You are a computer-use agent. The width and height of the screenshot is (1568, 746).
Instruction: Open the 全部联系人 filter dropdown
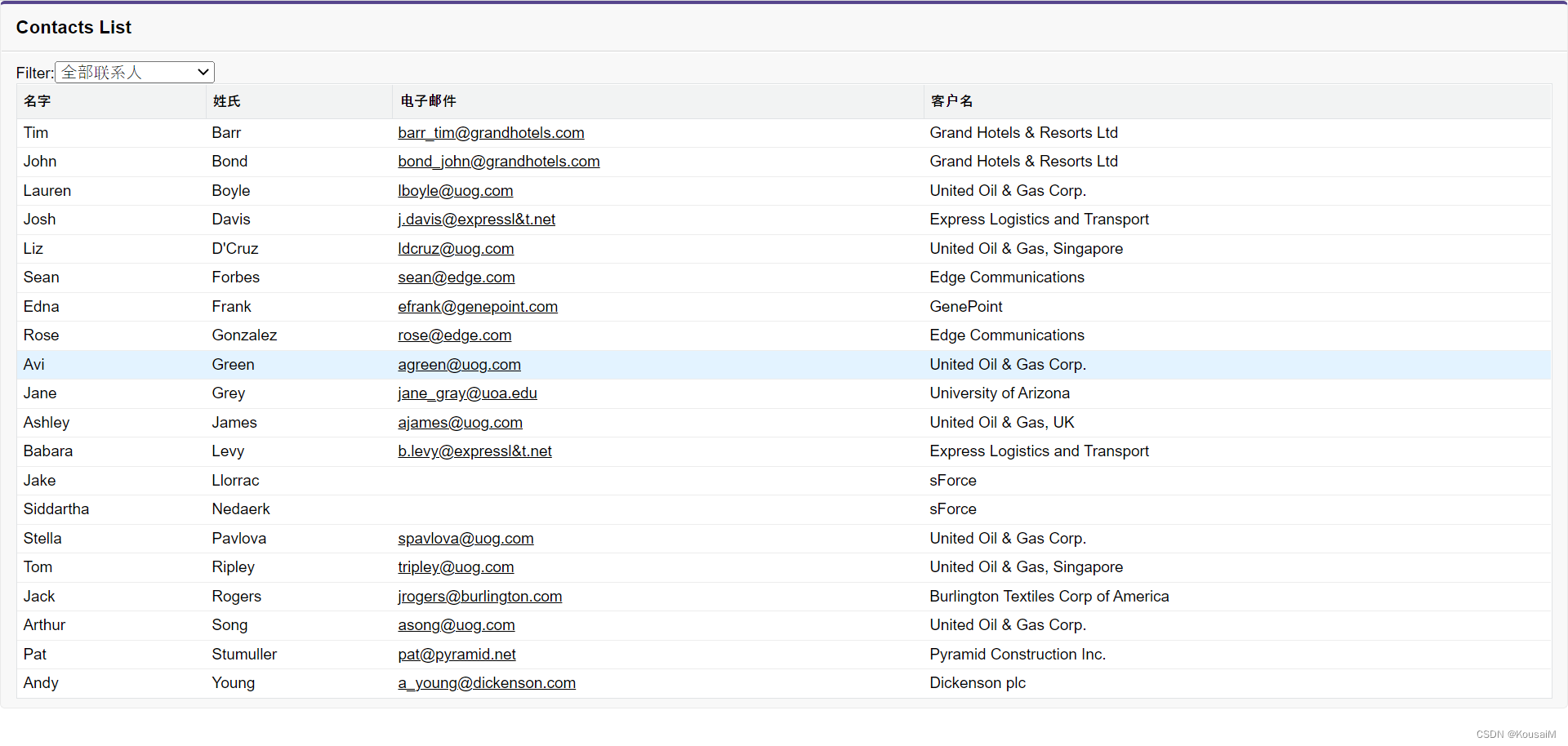tap(133, 72)
